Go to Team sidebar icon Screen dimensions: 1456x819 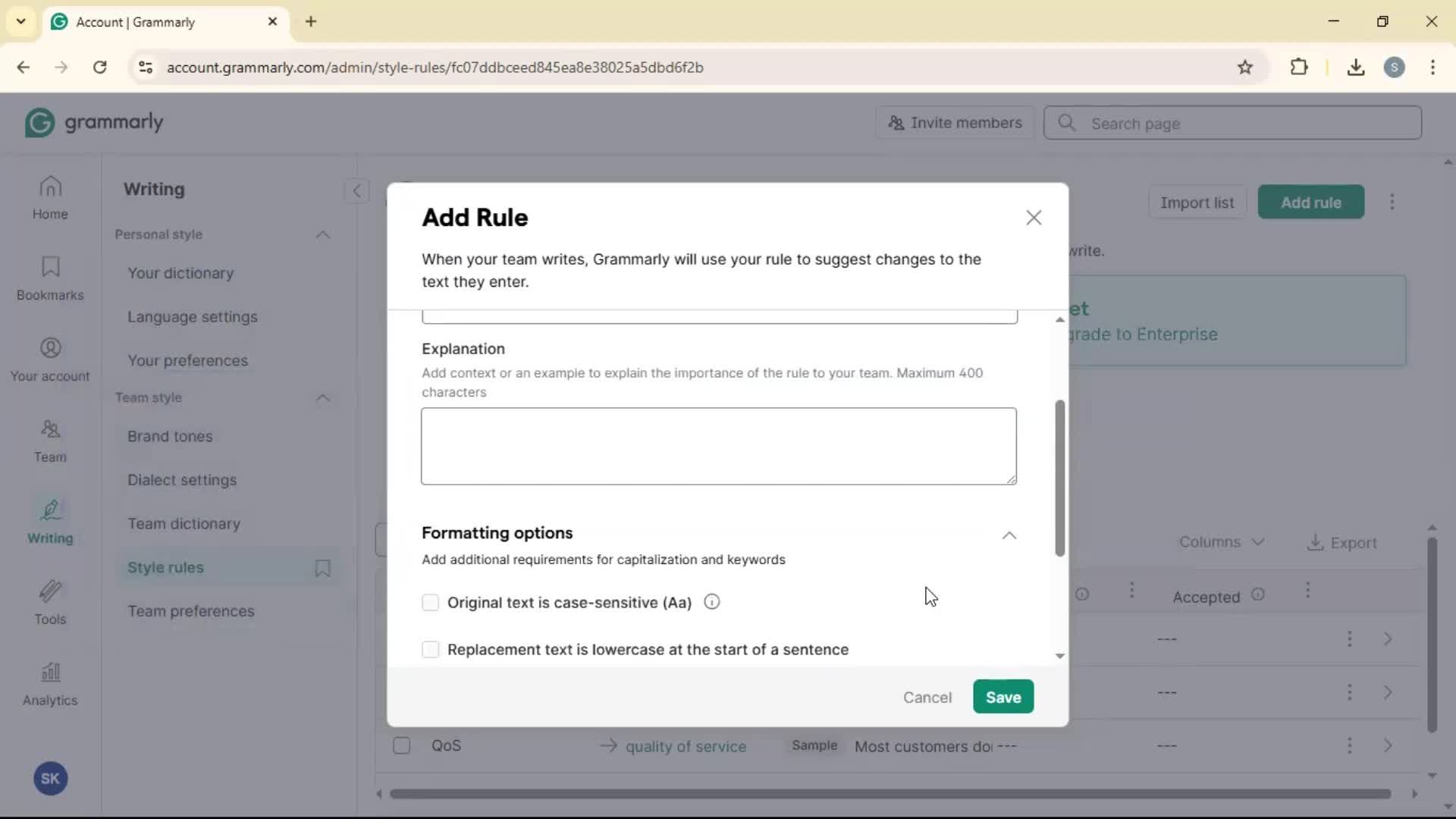tap(50, 441)
